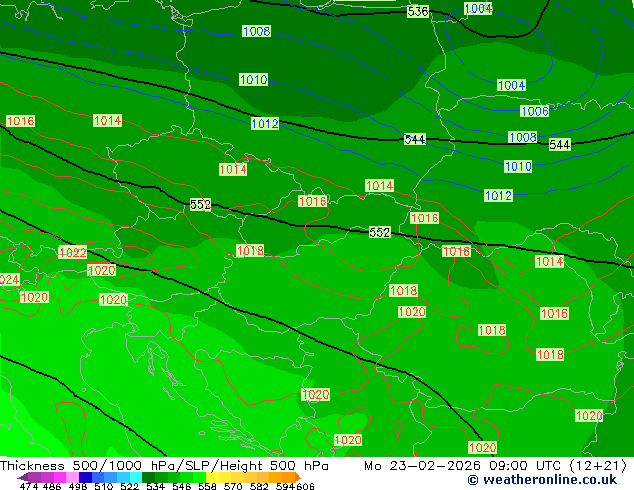Click the 486 legend value

pos(52,486)
